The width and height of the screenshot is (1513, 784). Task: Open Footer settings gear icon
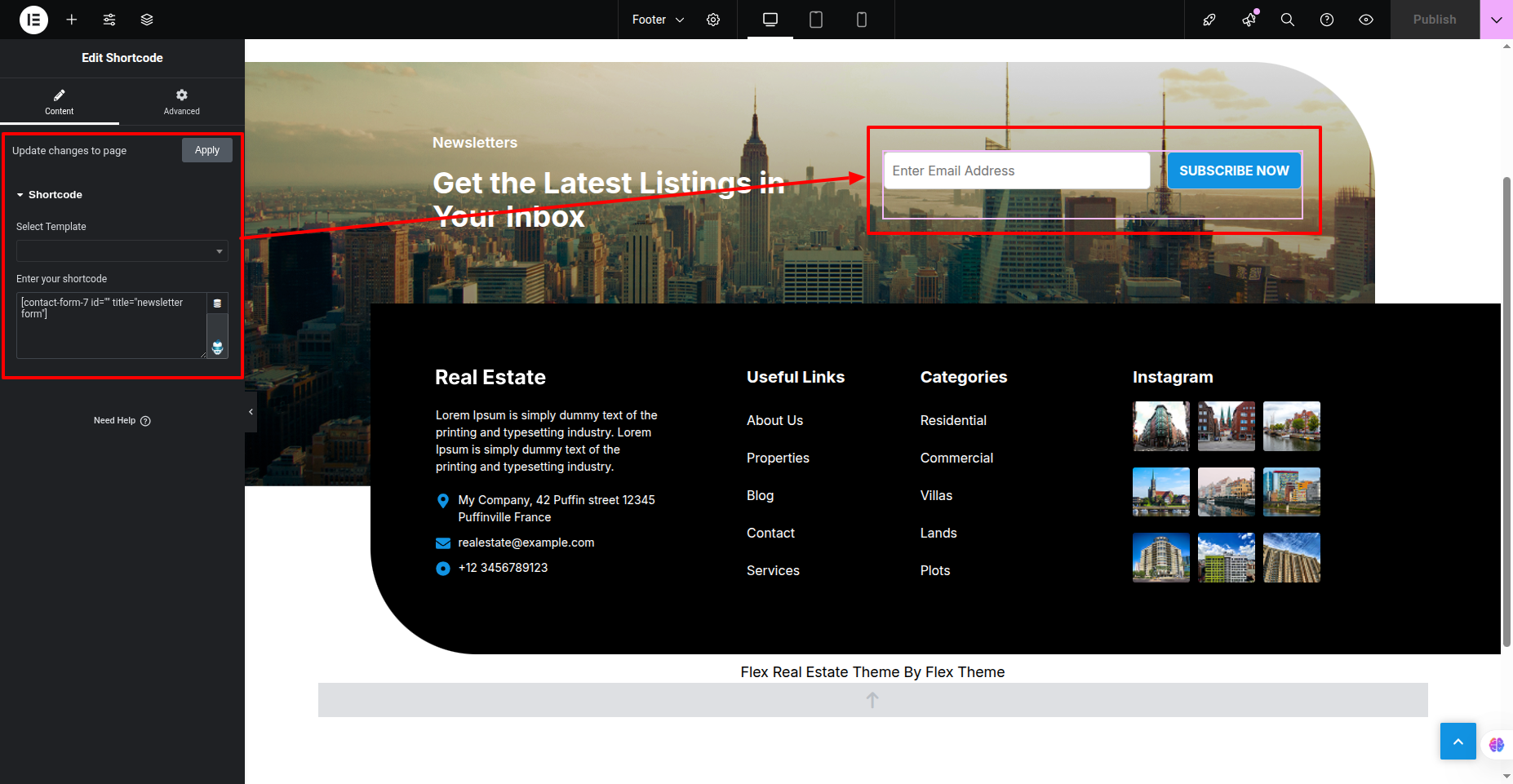pos(713,20)
